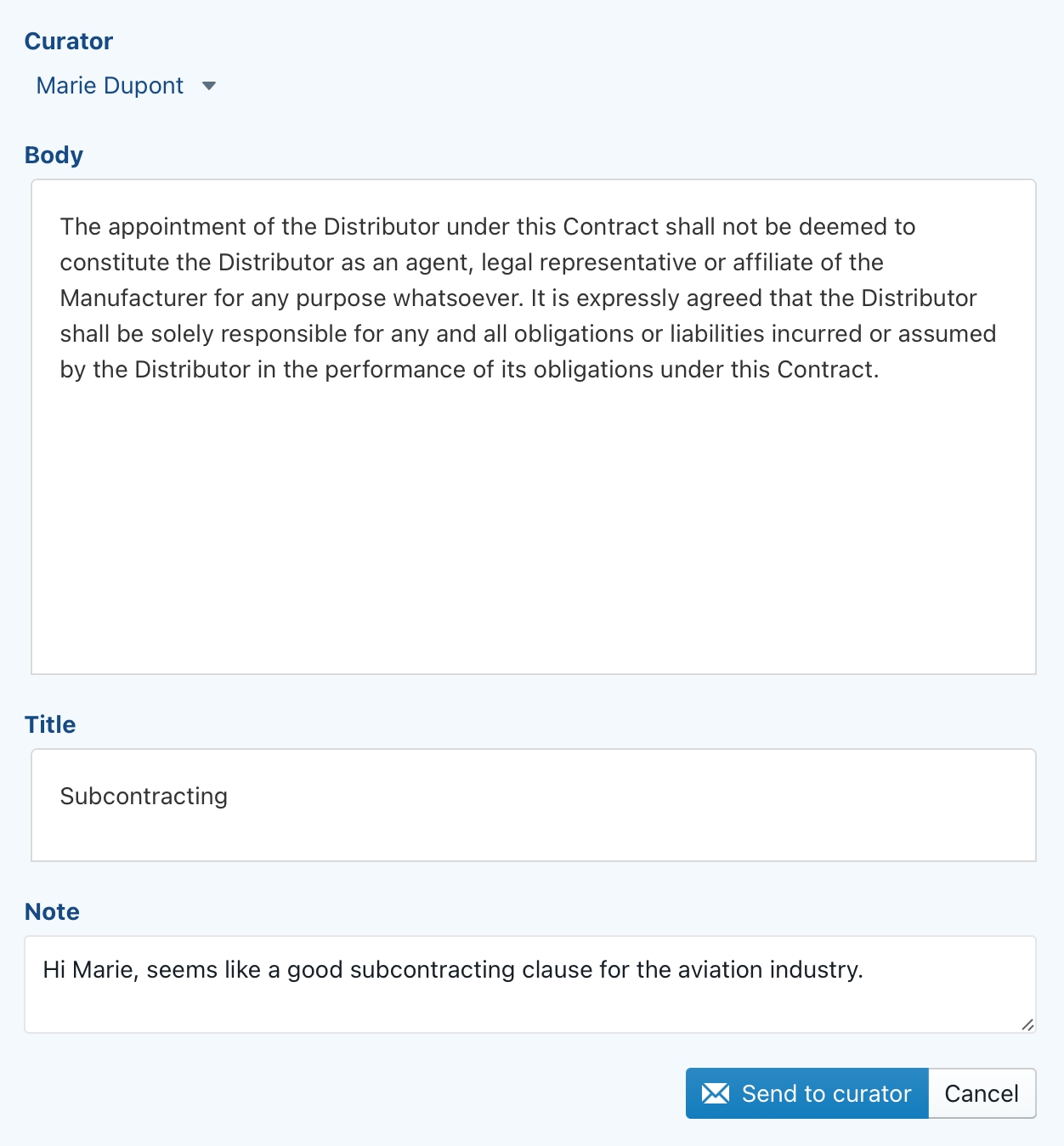1064x1146 pixels.
Task: Focus the Subcontracting title field
Action: point(534,805)
